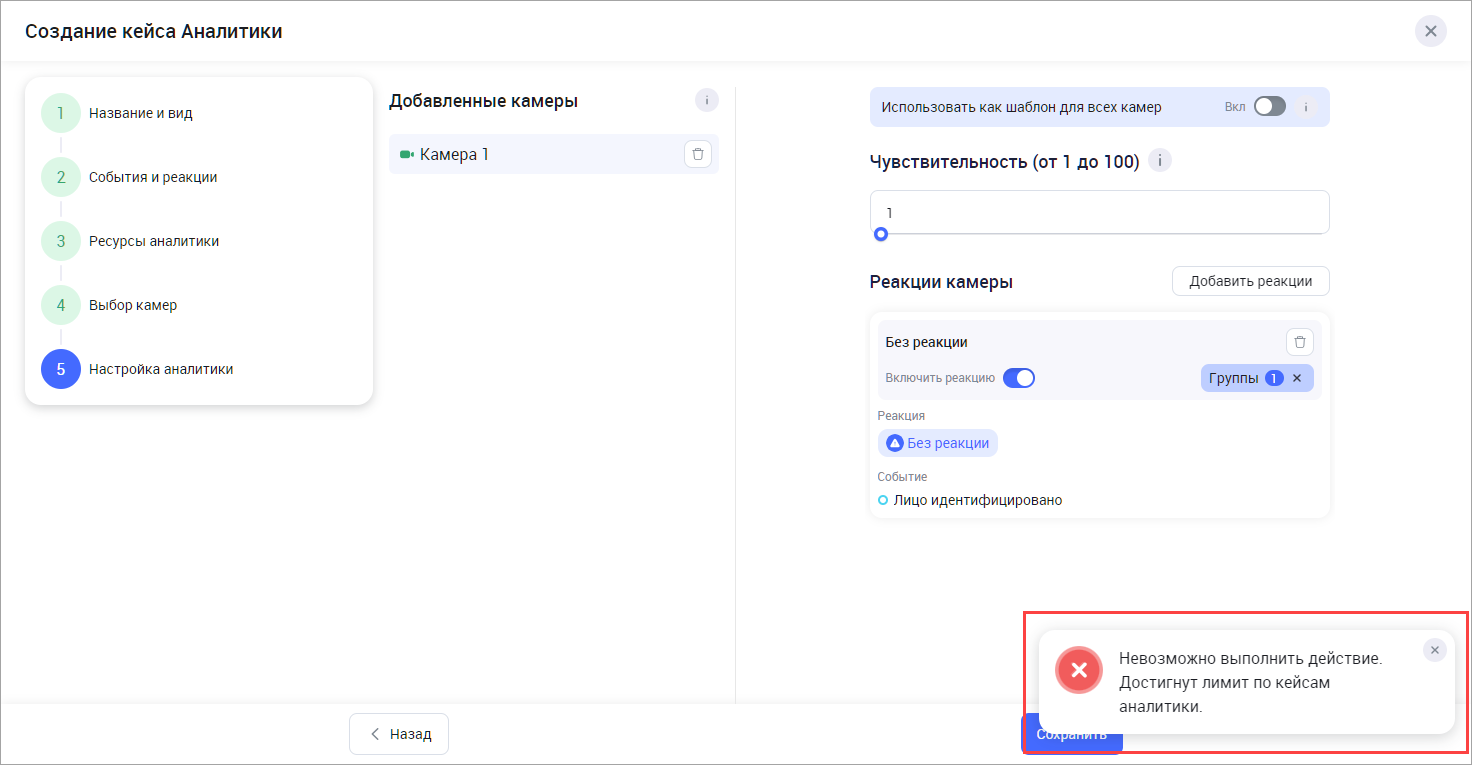Disable the Включить реакцию switch
1472x765 pixels.
[1018, 378]
